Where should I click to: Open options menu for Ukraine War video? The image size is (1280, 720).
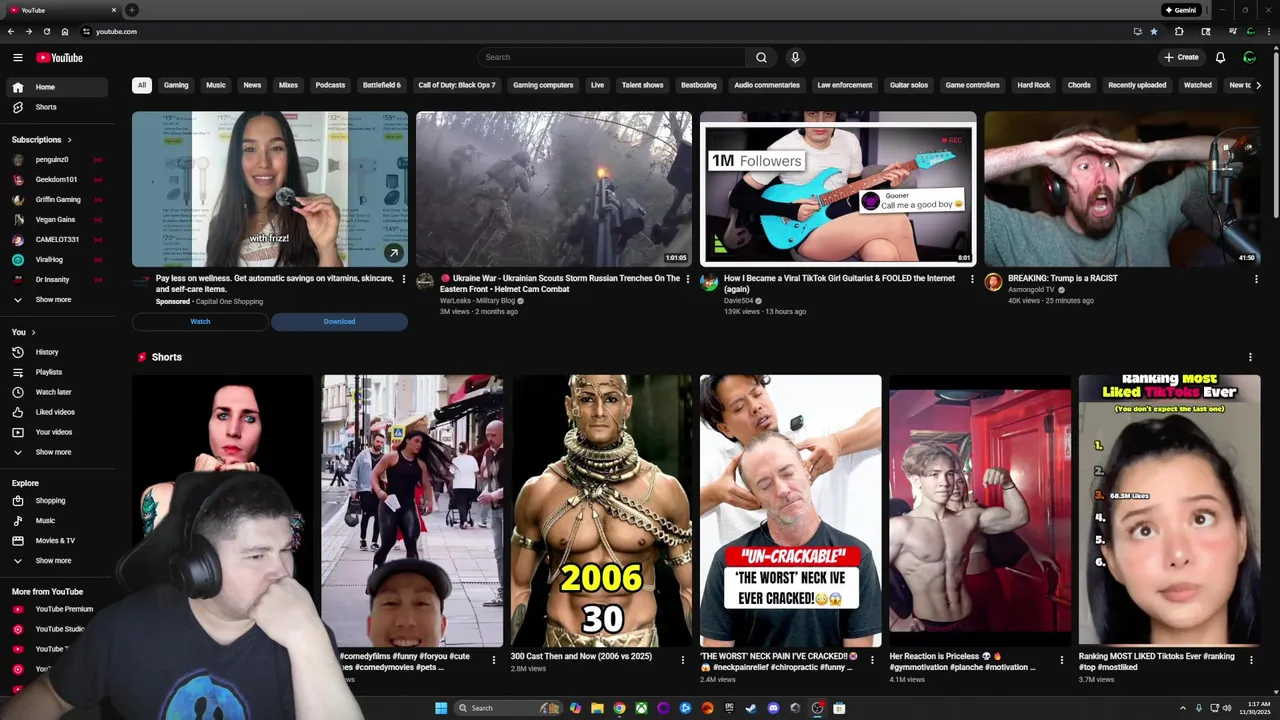[688, 279]
